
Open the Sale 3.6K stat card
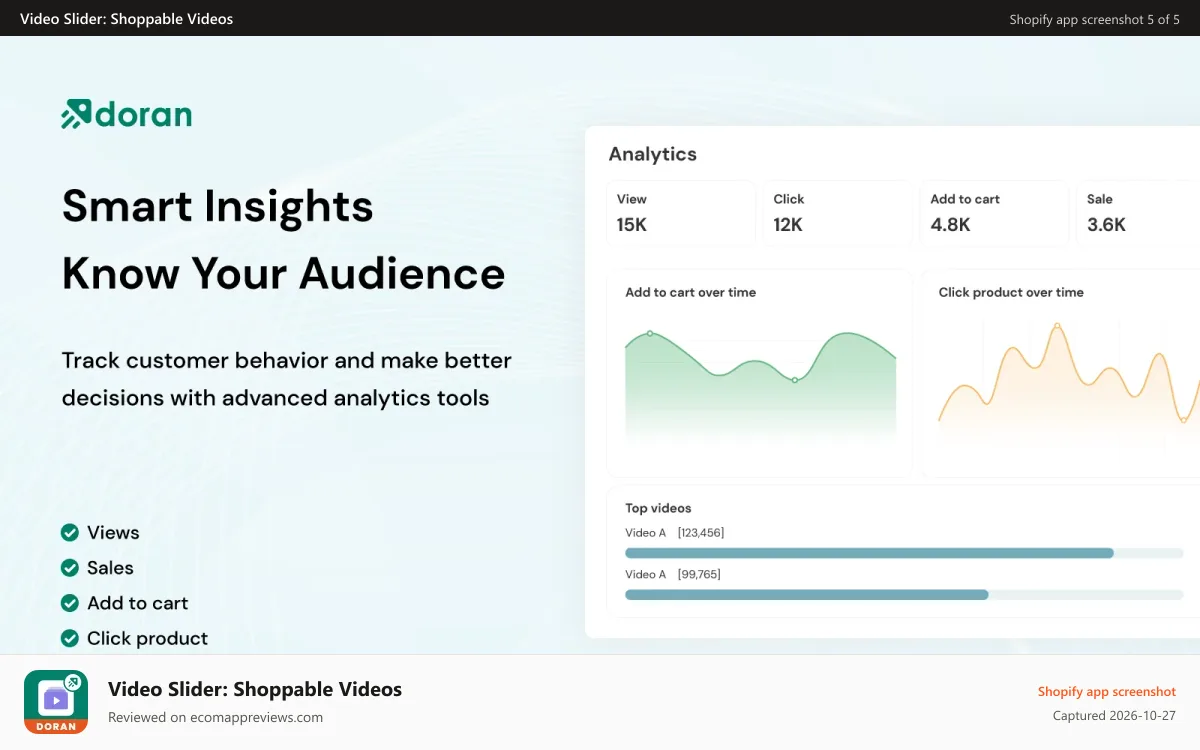(1138, 213)
